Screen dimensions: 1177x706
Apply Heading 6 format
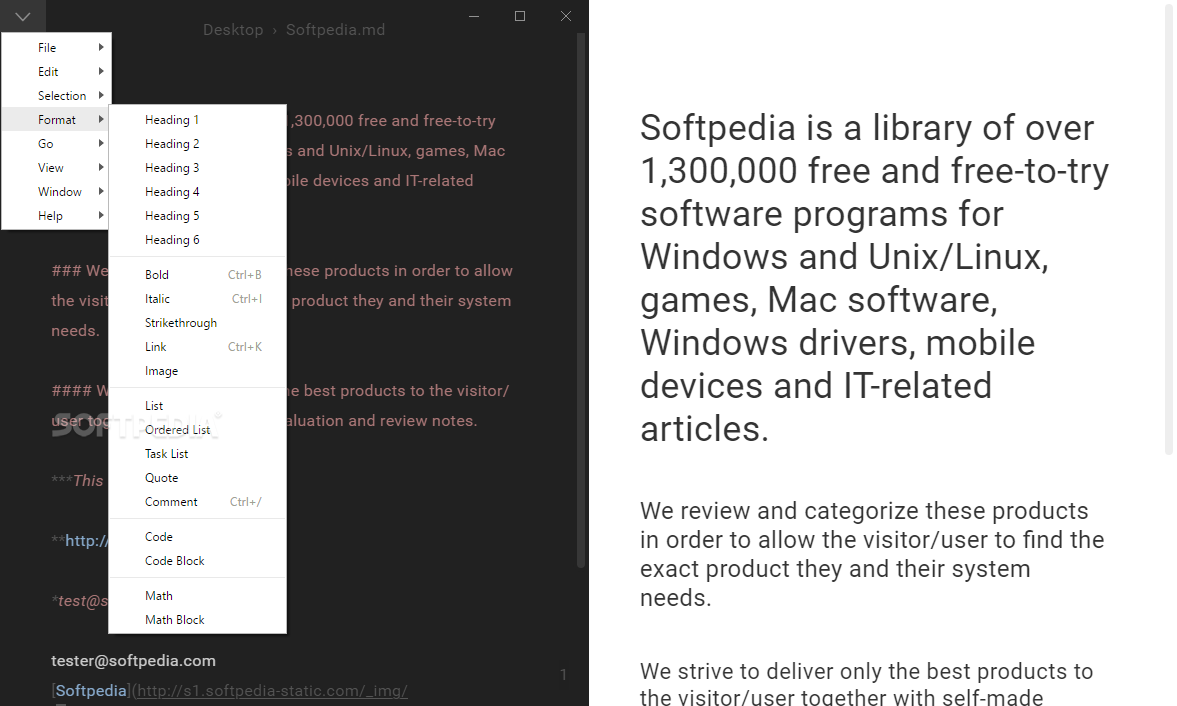coord(197,239)
